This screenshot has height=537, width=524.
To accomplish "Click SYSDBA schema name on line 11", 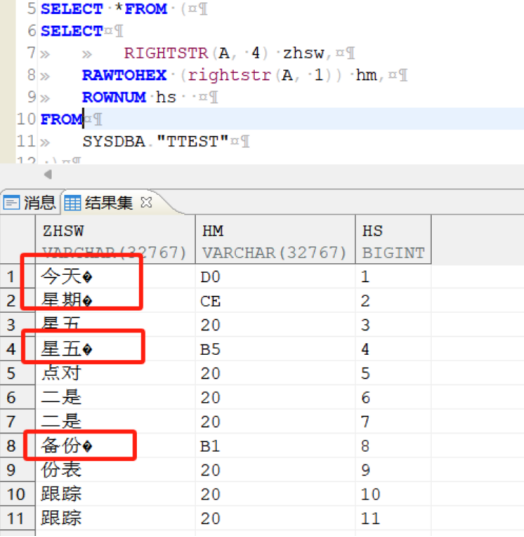I will pyautogui.click(x=114, y=141).
